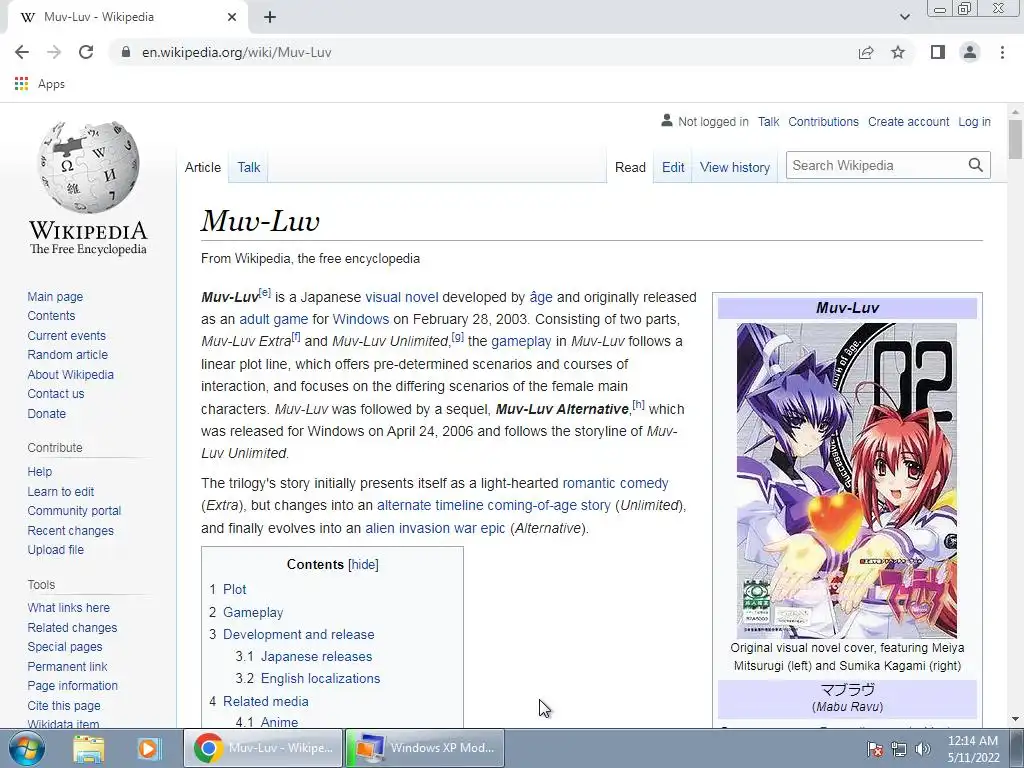This screenshot has height=768, width=1024.
Task: Click the Donate sidebar link
Action: pyautogui.click(x=46, y=413)
